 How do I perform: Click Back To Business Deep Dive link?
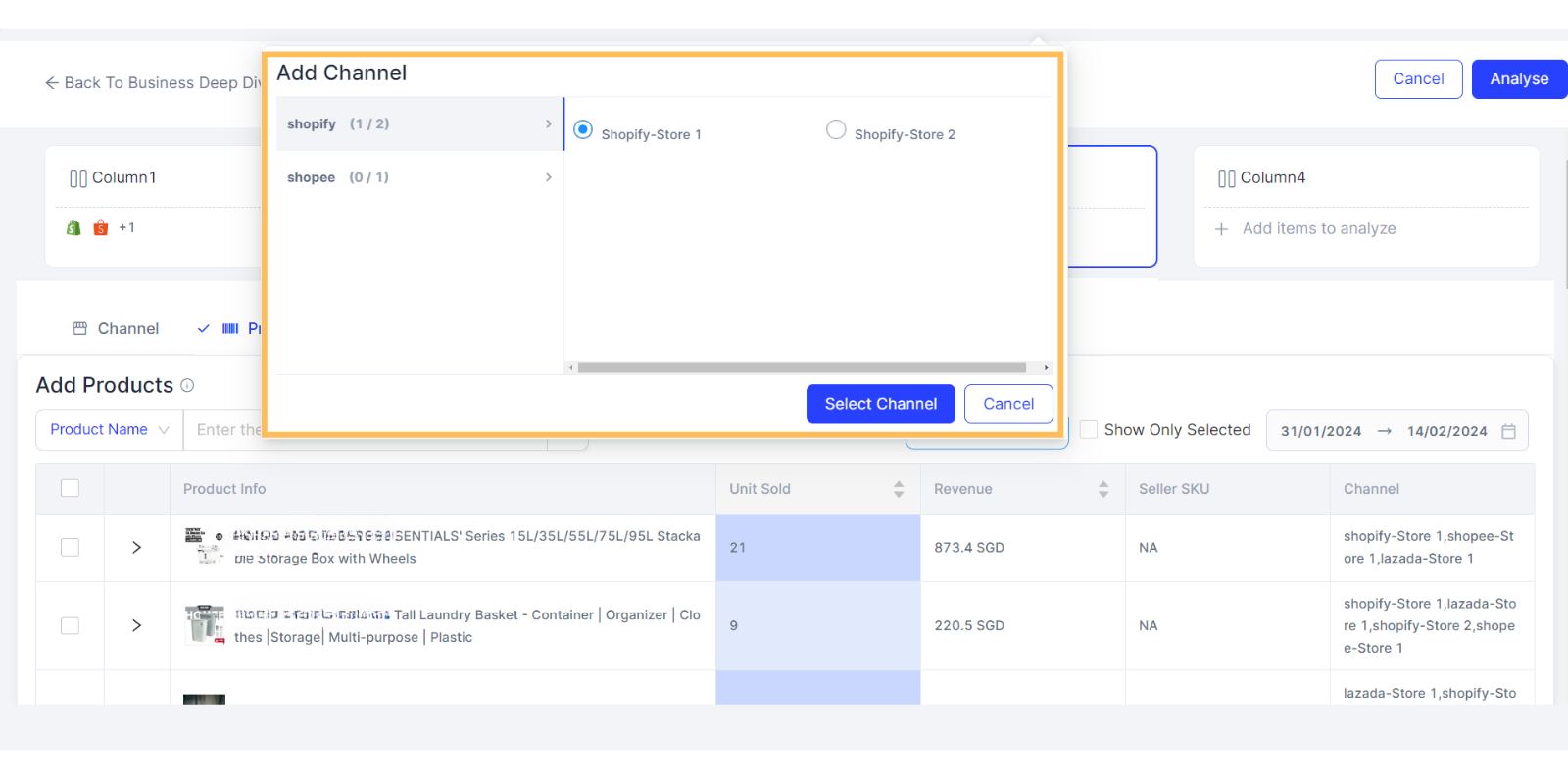(155, 83)
